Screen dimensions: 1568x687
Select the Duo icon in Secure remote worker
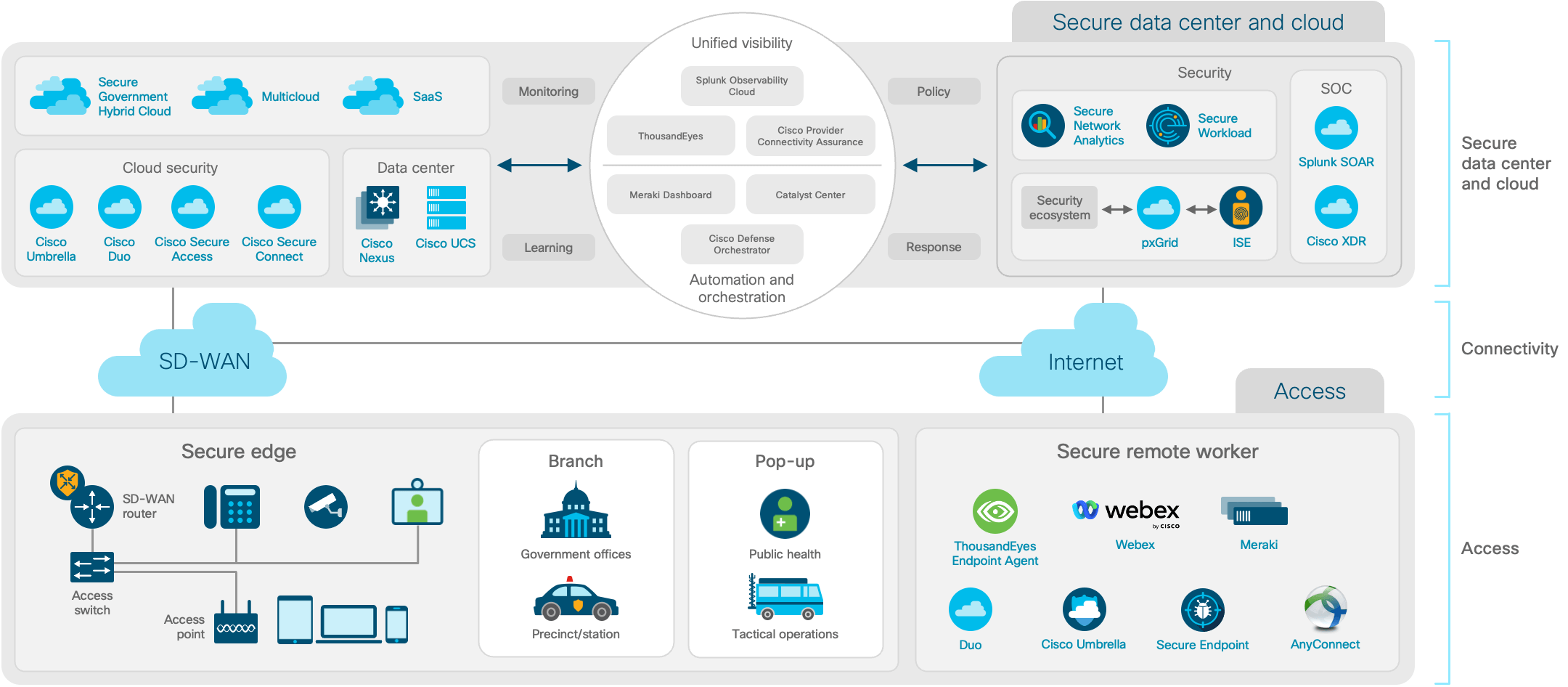[x=971, y=609]
